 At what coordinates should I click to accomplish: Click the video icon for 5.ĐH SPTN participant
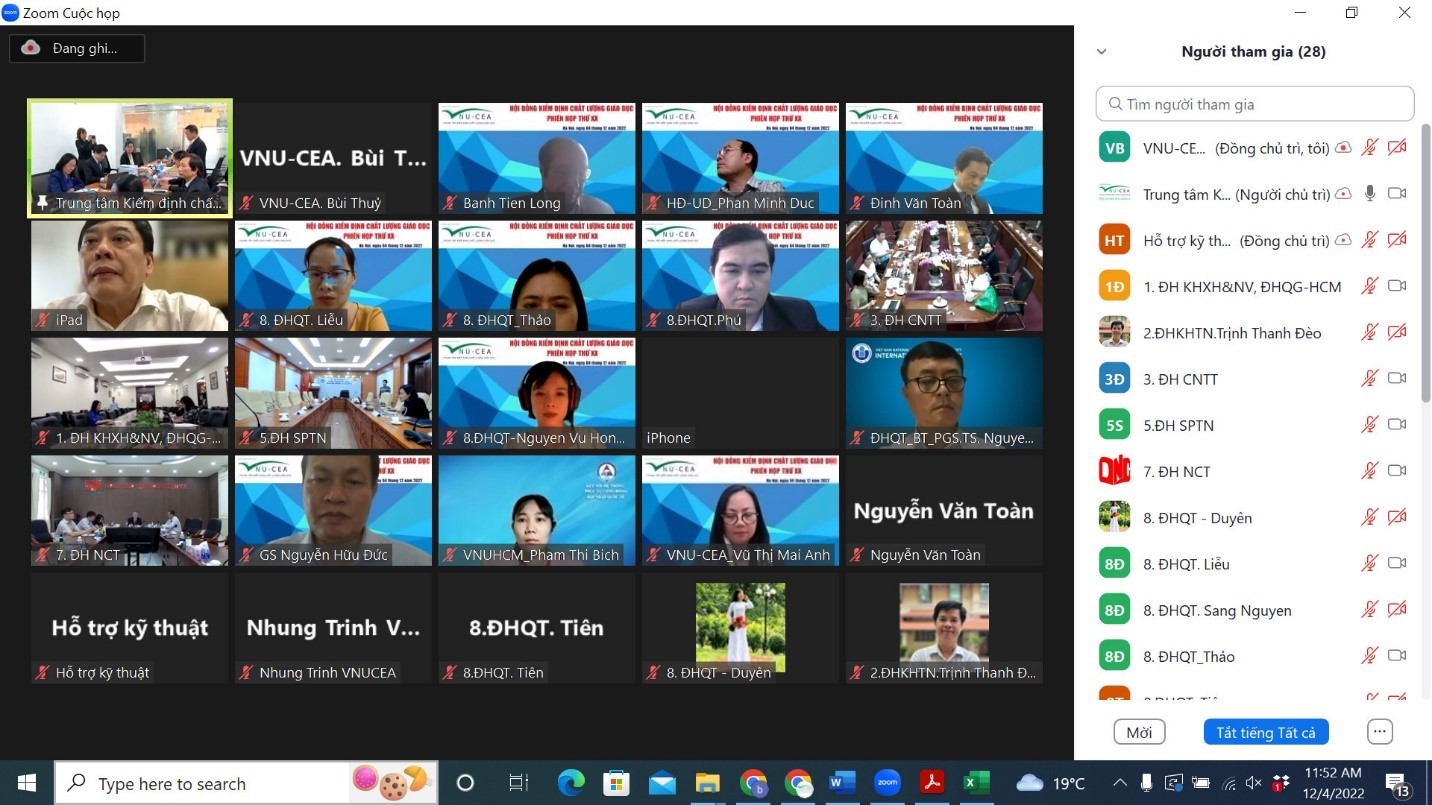point(1397,425)
